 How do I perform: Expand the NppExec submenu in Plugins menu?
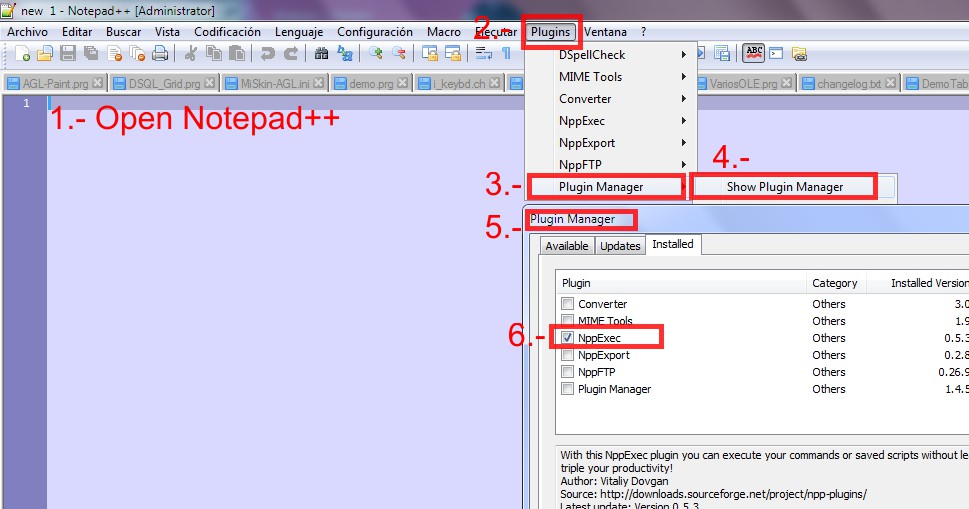pos(611,121)
